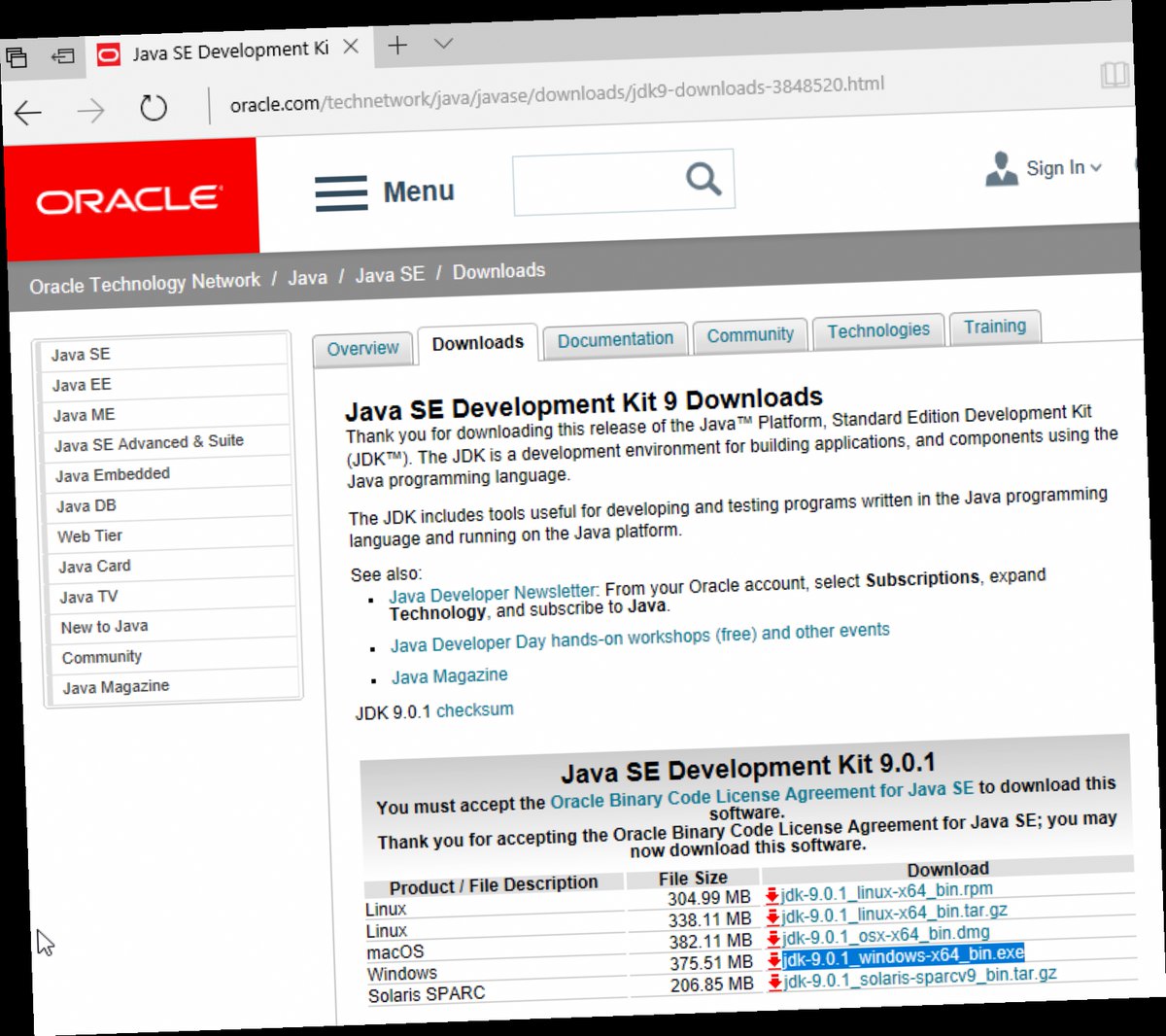
Task: Open Oracle Binary Code License Agreement link
Action: [762, 795]
